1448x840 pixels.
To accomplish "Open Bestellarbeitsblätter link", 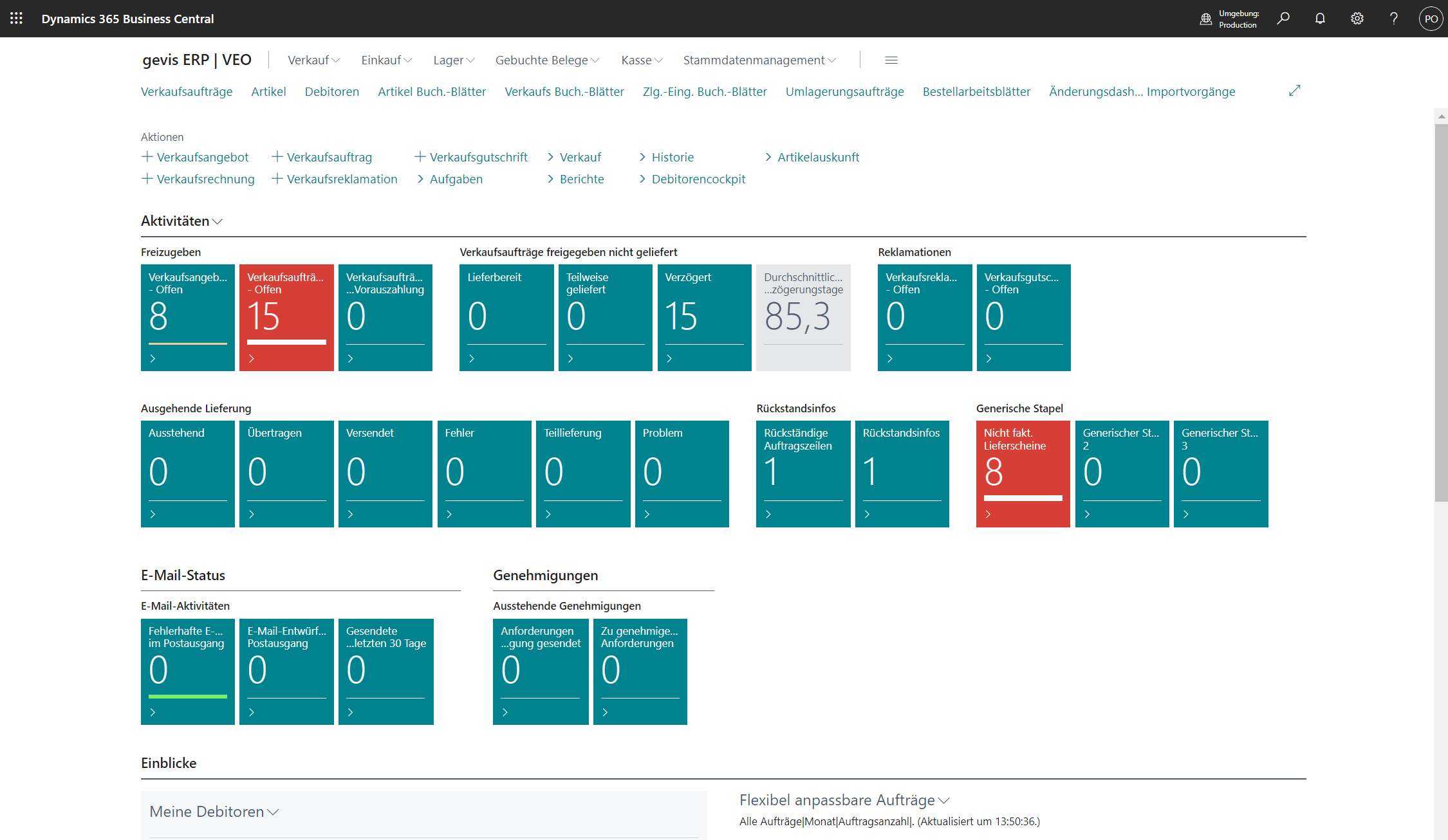I will [x=976, y=91].
